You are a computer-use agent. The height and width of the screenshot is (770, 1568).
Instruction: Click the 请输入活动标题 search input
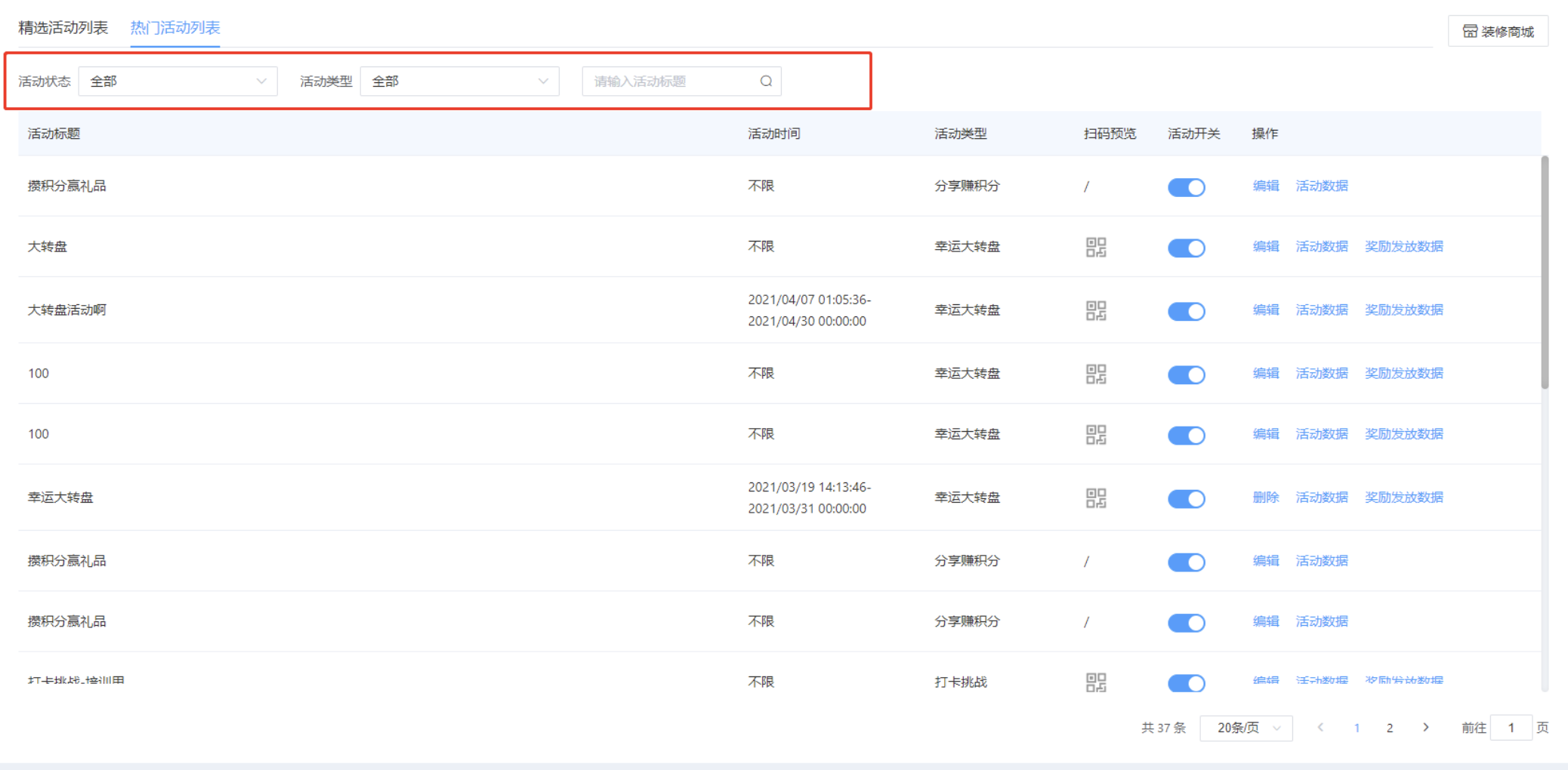point(672,82)
